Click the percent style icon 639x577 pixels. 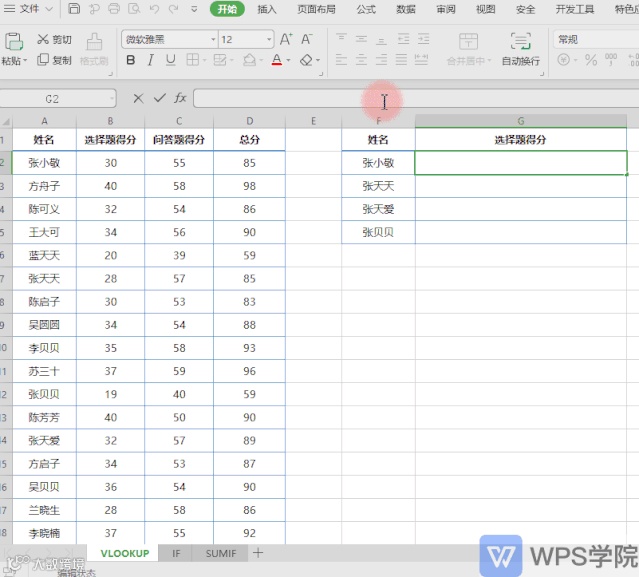point(591,60)
